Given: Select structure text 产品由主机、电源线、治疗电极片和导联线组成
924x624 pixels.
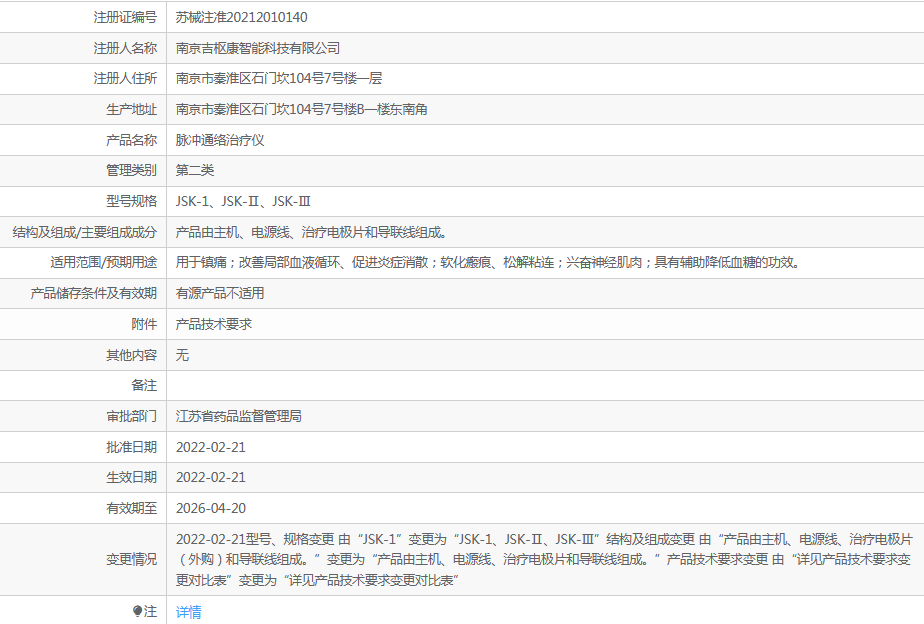Looking at the screenshot, I should (x=311, y=233).
